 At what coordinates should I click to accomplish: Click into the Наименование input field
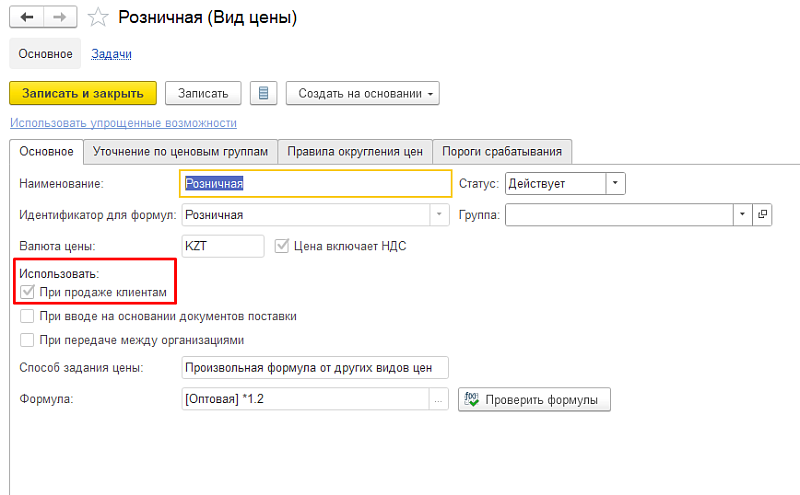pos(315,183)
